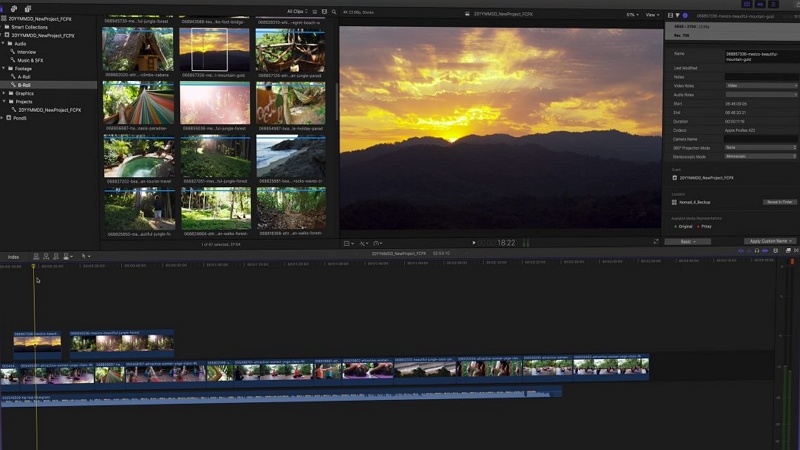Screen dimensions: 800x450
Task: Open the viewer View options dropdown
Action: 652,15
